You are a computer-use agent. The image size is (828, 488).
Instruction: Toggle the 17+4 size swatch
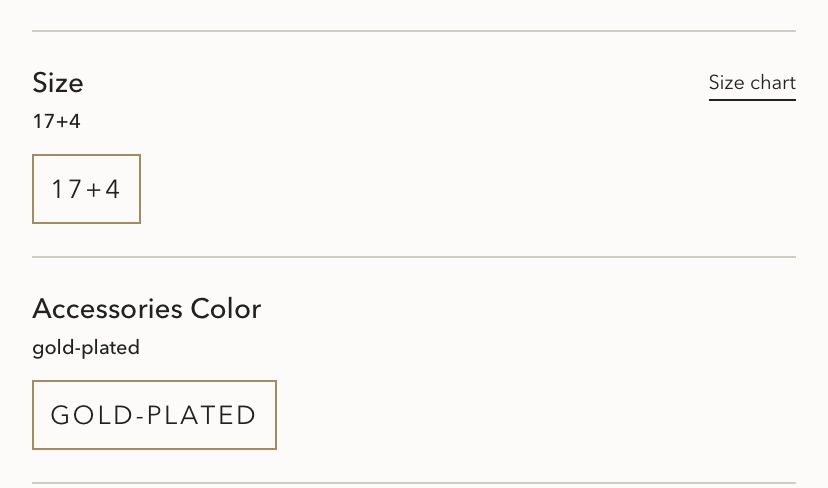(86, 189)
